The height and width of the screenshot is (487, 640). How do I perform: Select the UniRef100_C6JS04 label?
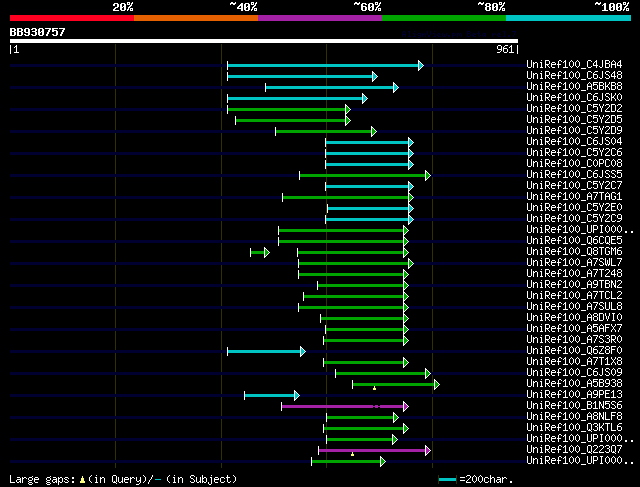[574, 142]
